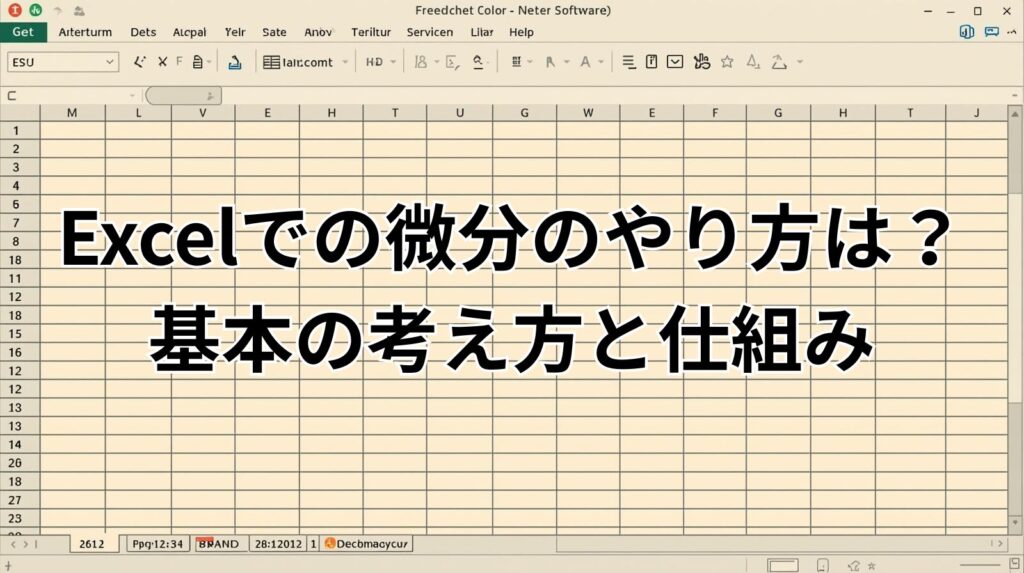Click the three-line list icon in toolbar

[x=628, y=62]
